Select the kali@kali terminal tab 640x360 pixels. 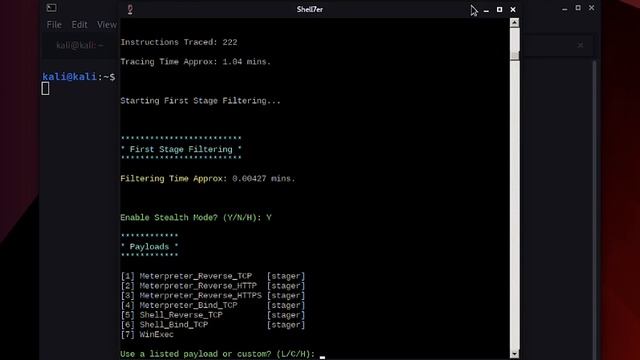pyautogui.click(x=80, y=45)
